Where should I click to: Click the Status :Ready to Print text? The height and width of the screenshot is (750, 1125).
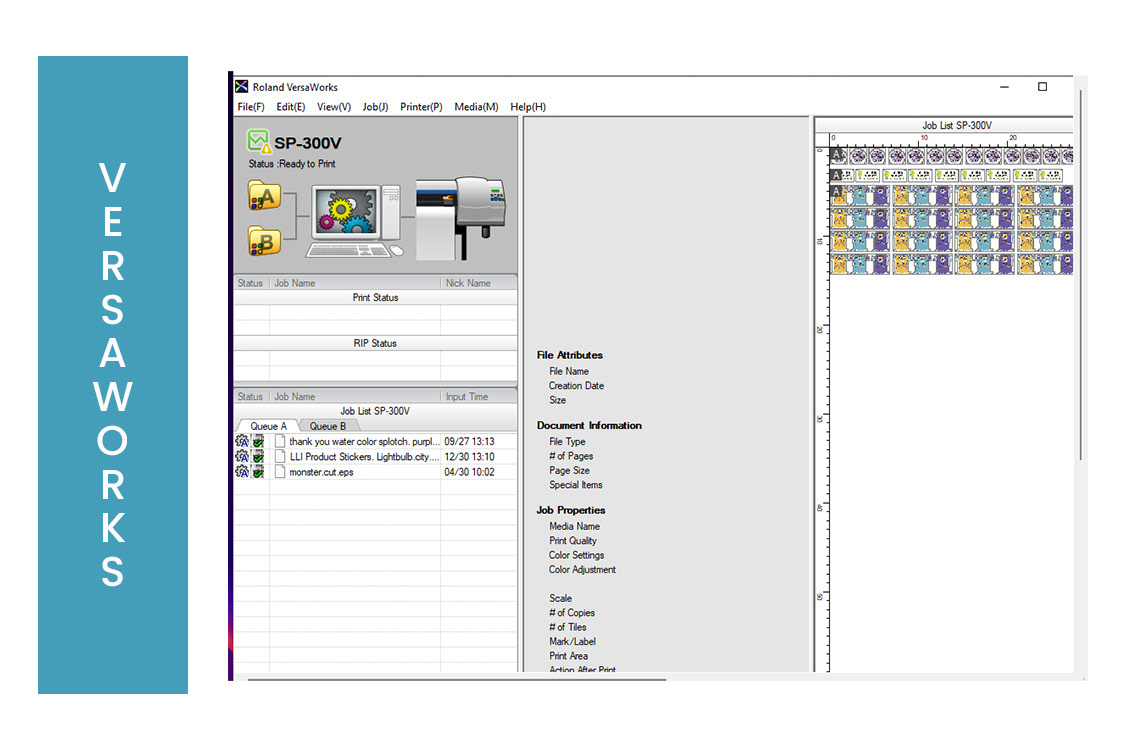click(x=292, y=164)
